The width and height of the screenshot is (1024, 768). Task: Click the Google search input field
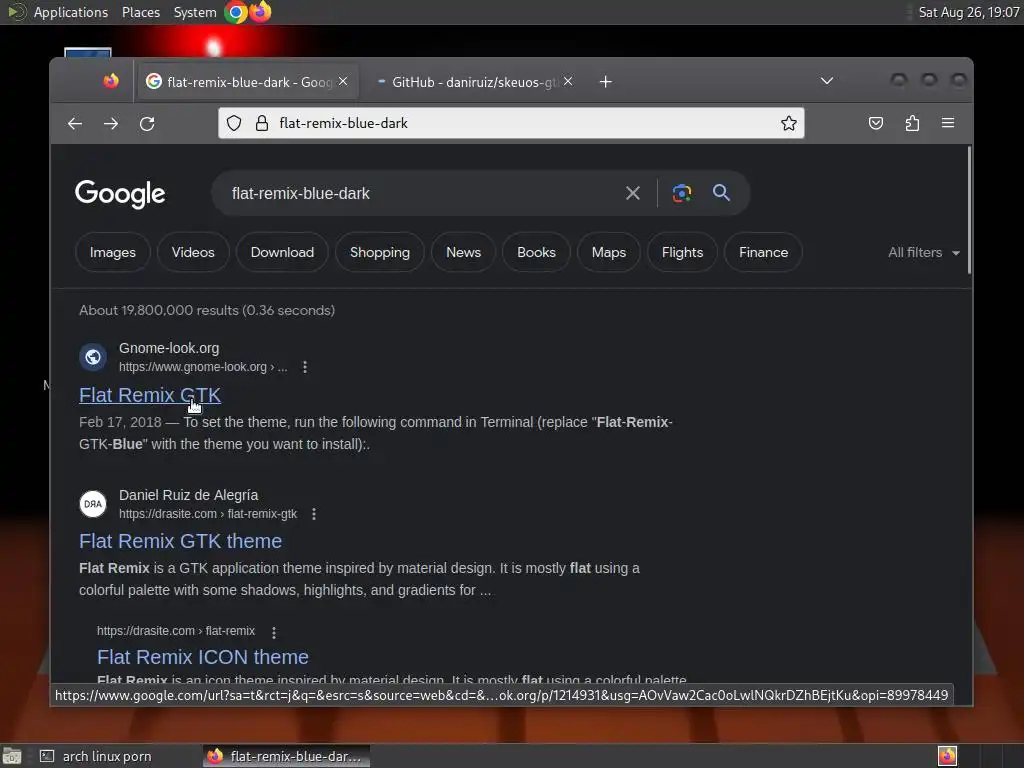point(421,193)
